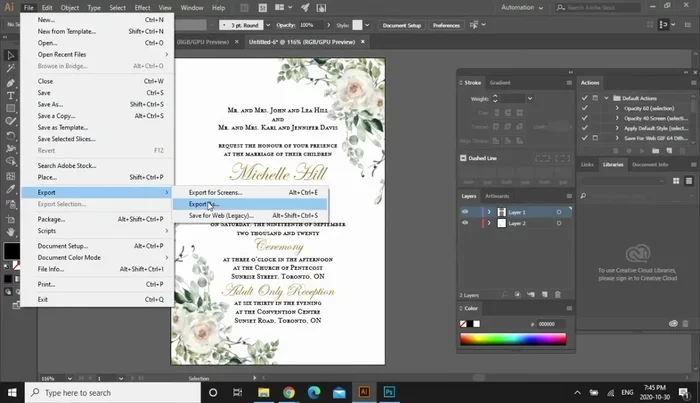Select the Type tool
The height and width of the screenshot is (403, 700).
(10, 96)
